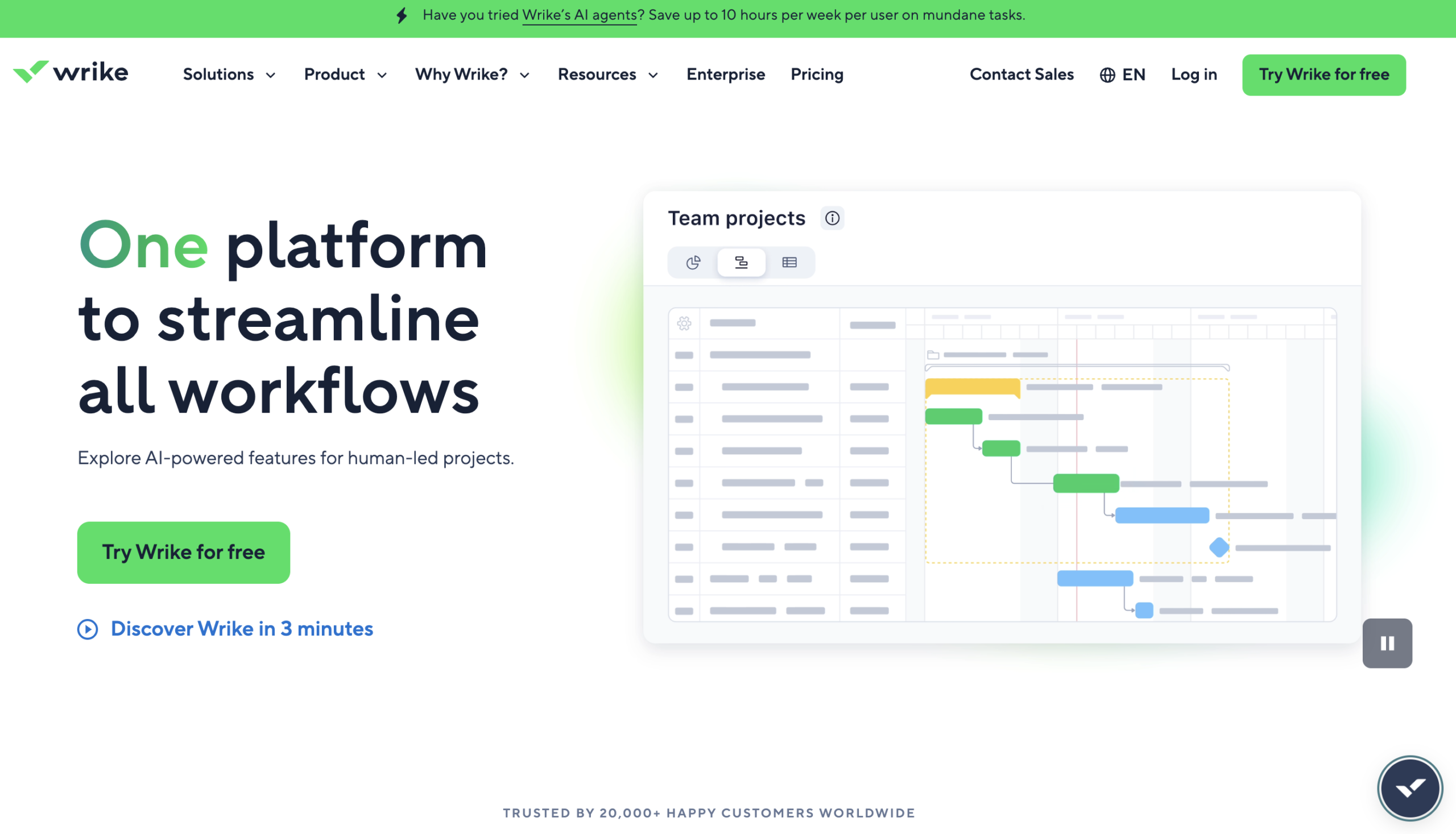Open the Wrike chat widget bubble

coord(1409,788)
